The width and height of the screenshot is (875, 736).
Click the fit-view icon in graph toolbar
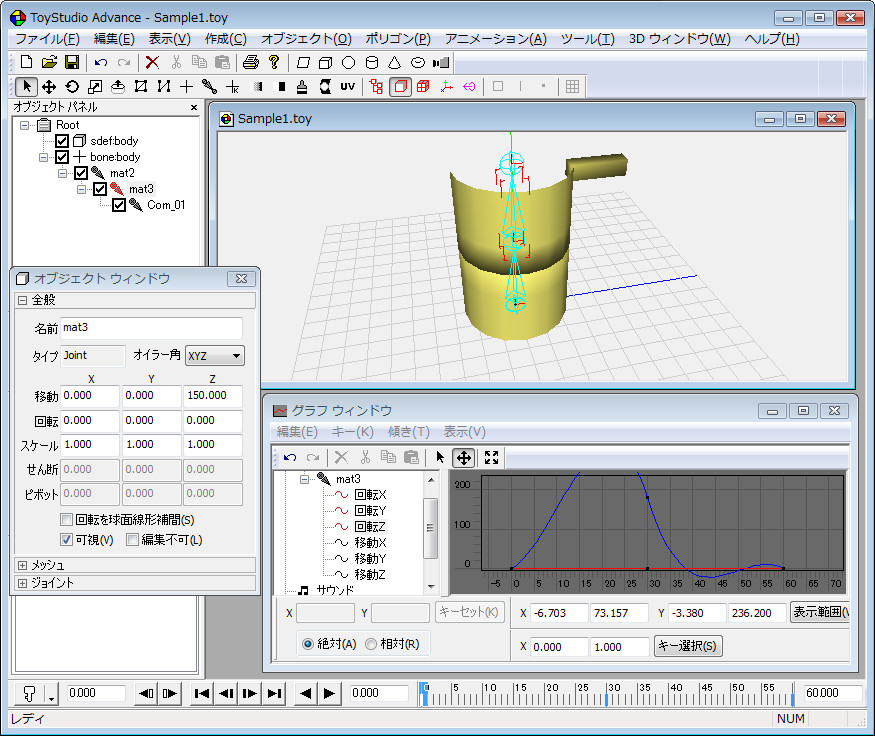click(x=491, y=457)
